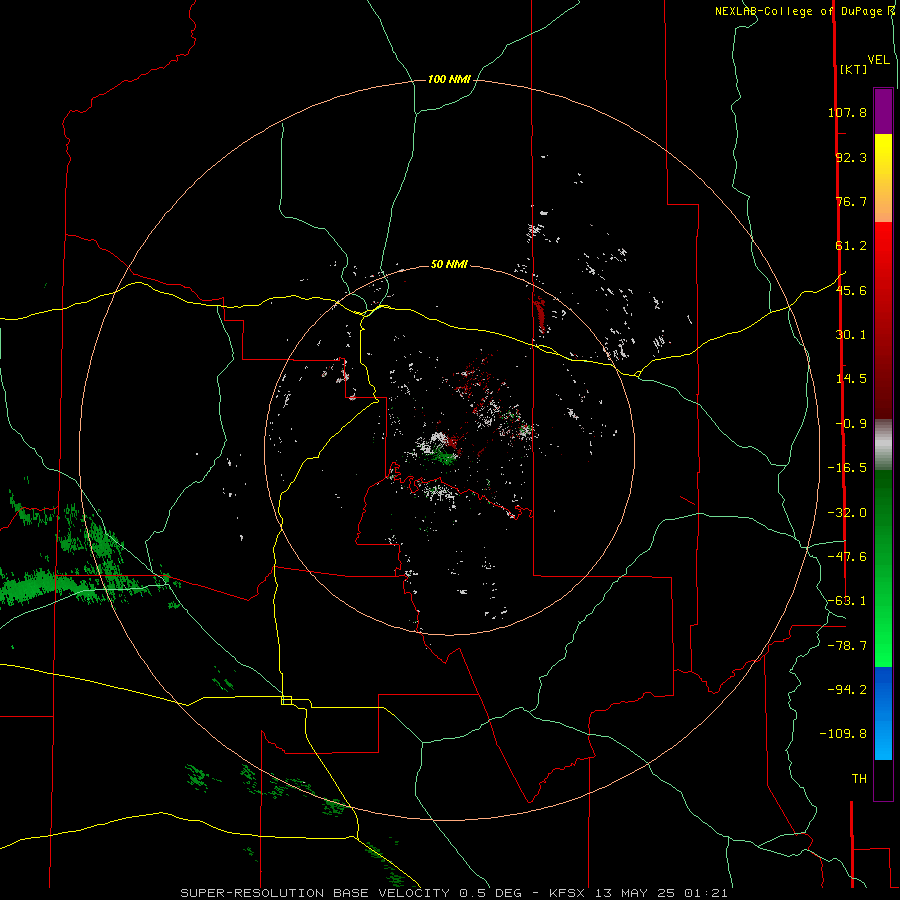Click the small yellow square highway marker
900x900 pixels.
pyautogui.click(x=286, y=700)
